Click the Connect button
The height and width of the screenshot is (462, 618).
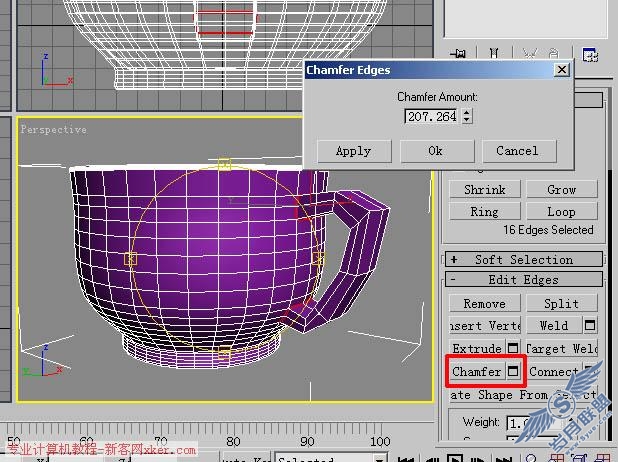[553, 371]
